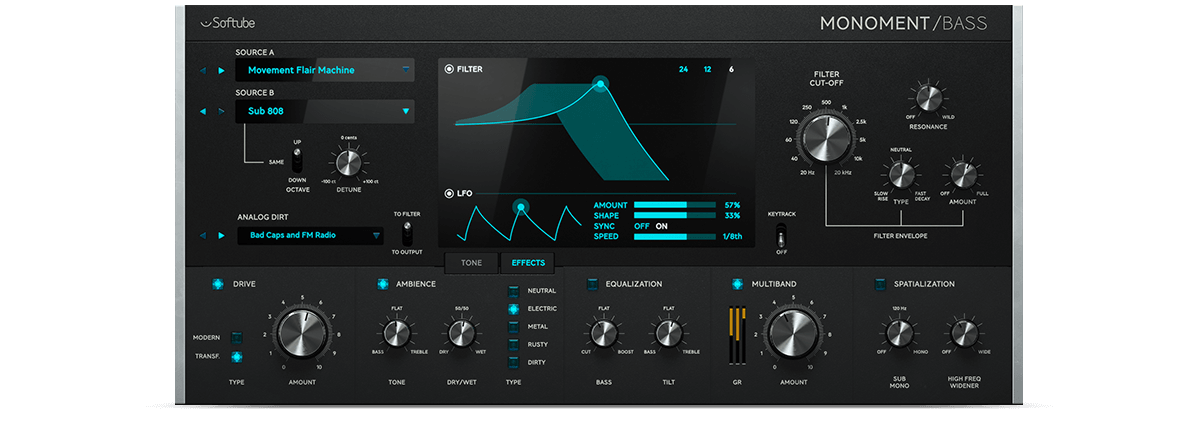
Task: Select the 24 dB filter slope
Action: pyautogui.click(x=683, y=69)
